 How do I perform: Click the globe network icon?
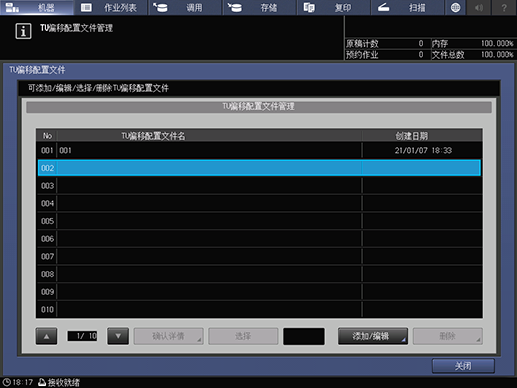click(x=455, y=7)
